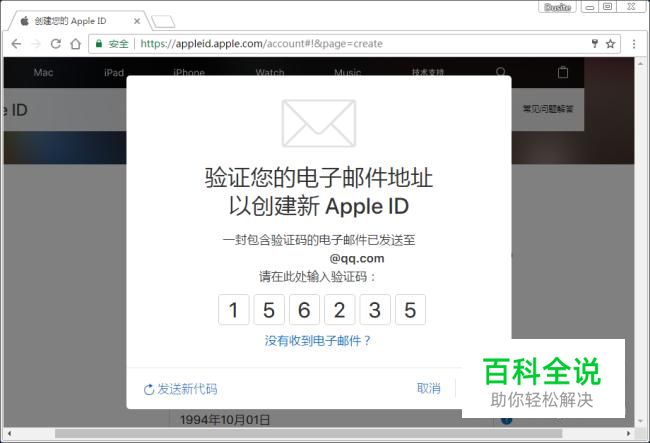Click the address bar URL
650x443 pixels.
coord(261,44)
